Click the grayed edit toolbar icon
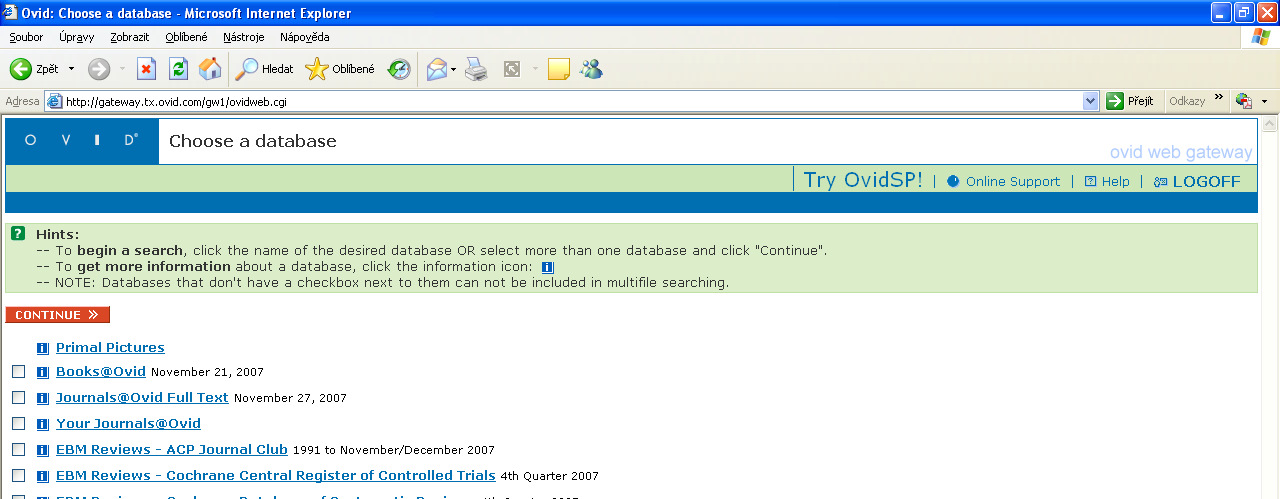Screen dimensions: 1280x499 pos(512,69)
